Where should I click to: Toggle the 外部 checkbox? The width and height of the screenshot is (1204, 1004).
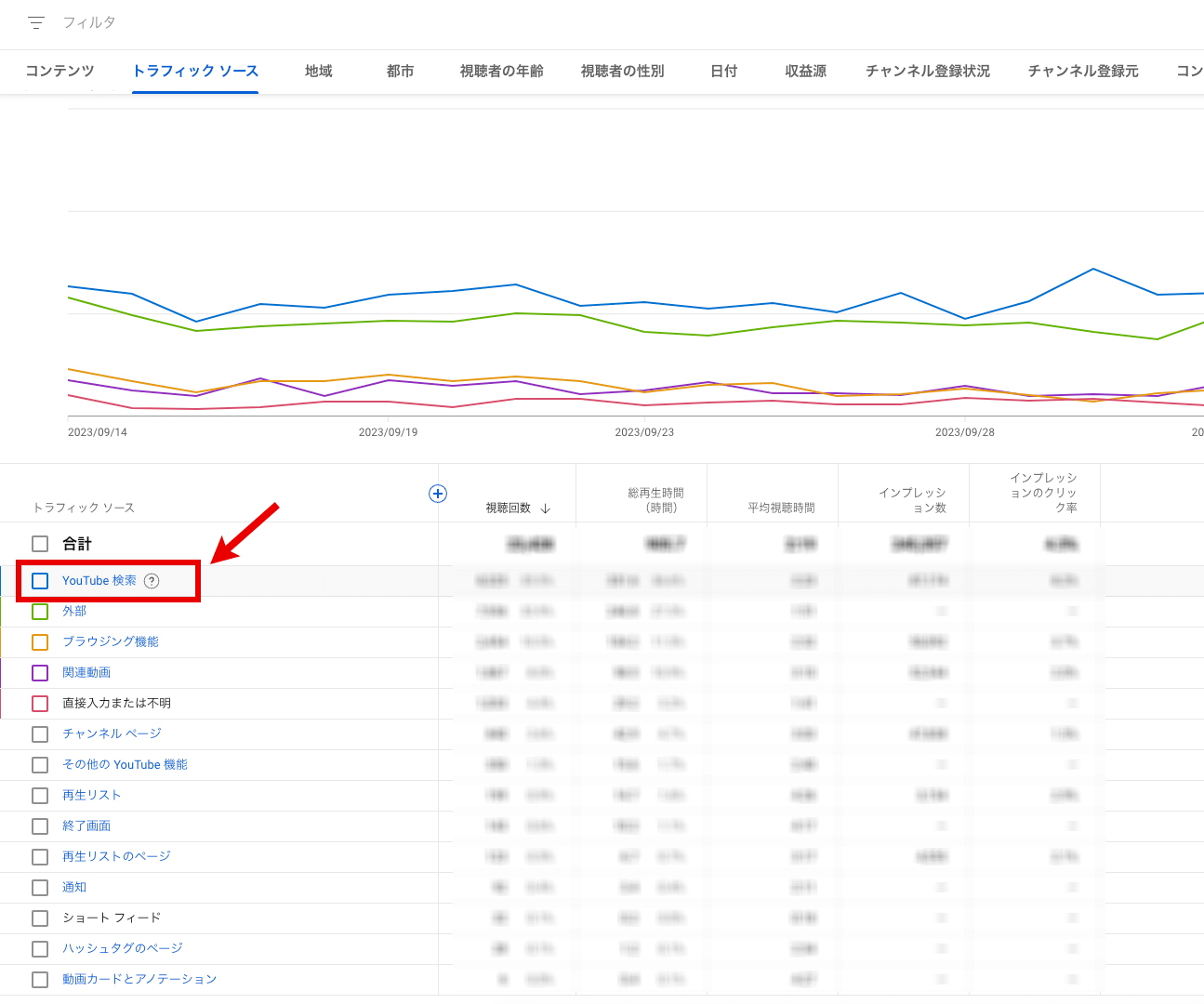point(40,612)
